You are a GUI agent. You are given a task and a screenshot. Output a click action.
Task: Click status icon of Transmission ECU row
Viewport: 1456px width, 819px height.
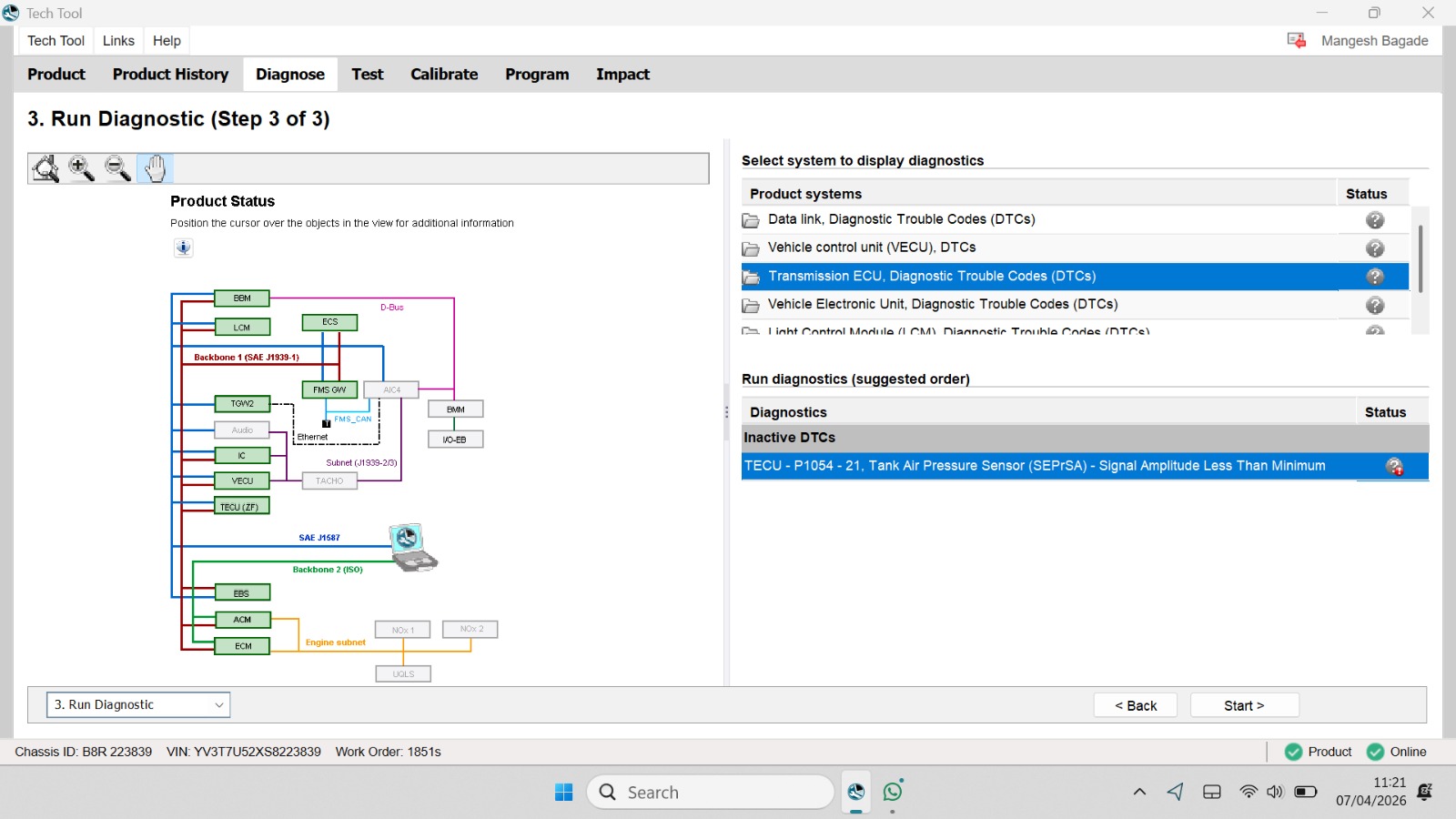pyautogui.click(x=1375, y=277)
